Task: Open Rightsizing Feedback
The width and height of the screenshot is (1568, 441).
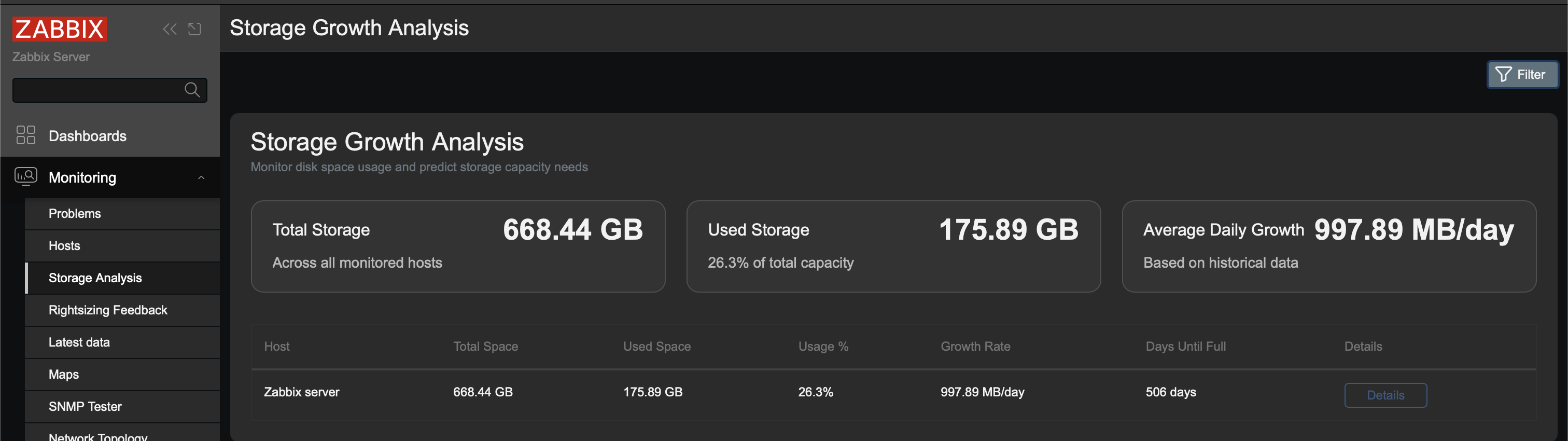Action: pos(107,310)
